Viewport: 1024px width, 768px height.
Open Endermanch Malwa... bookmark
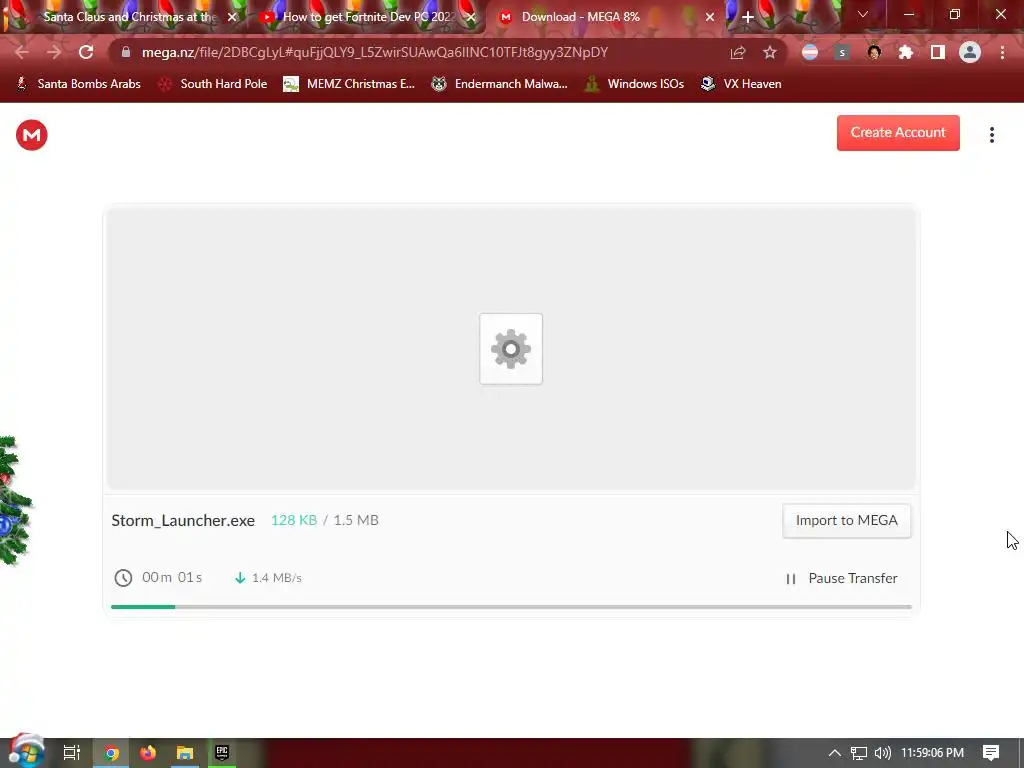(x=500, y=84)
